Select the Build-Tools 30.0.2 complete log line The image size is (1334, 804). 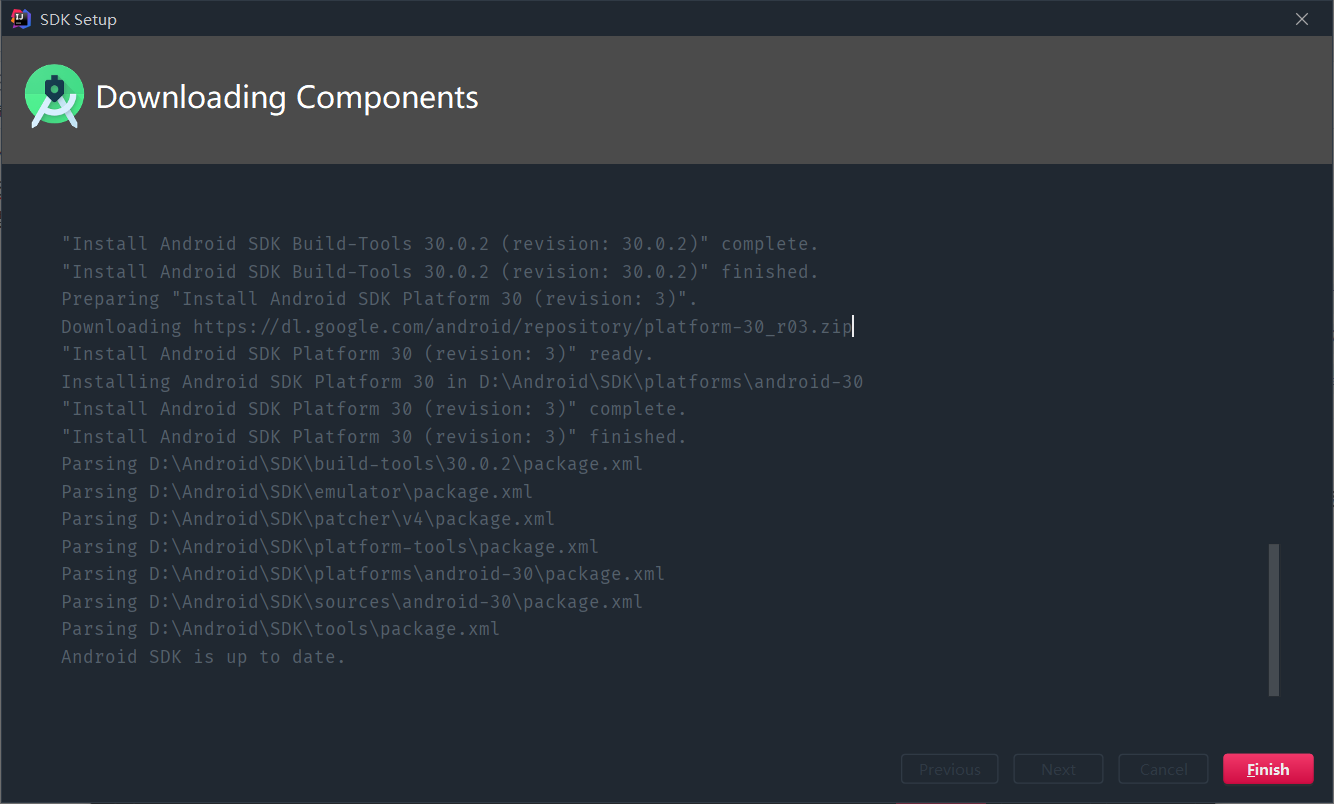tap(440, 243)
